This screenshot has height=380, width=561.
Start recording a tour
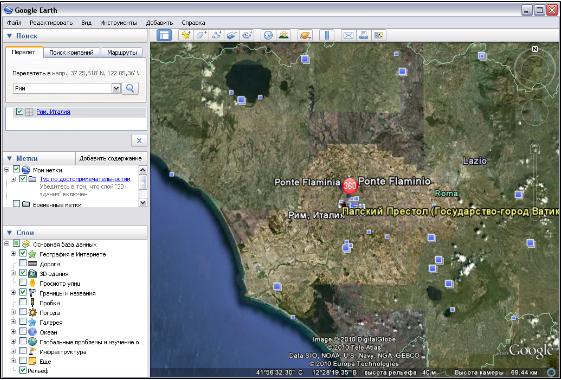click(247, 35)
